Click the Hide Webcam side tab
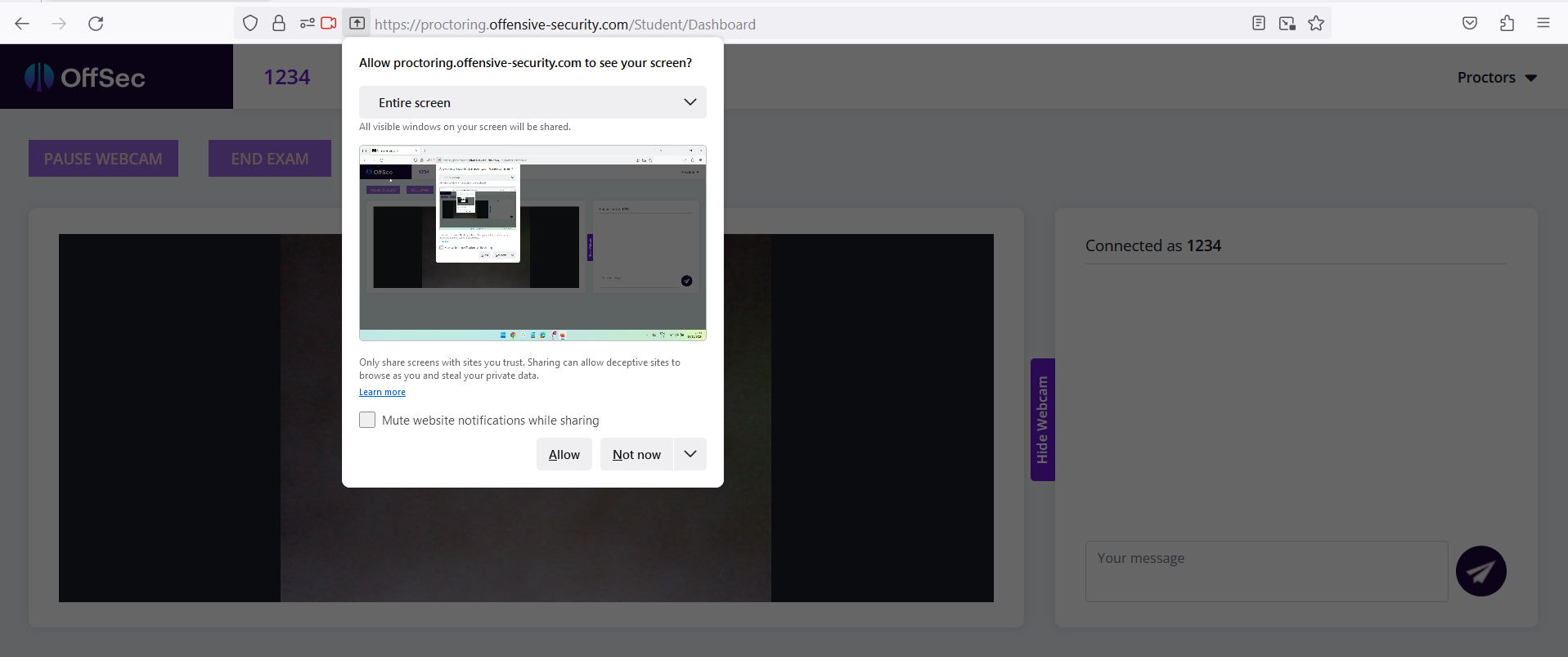This screenshot has width=1568, height=657. [x=1042, y=420]
